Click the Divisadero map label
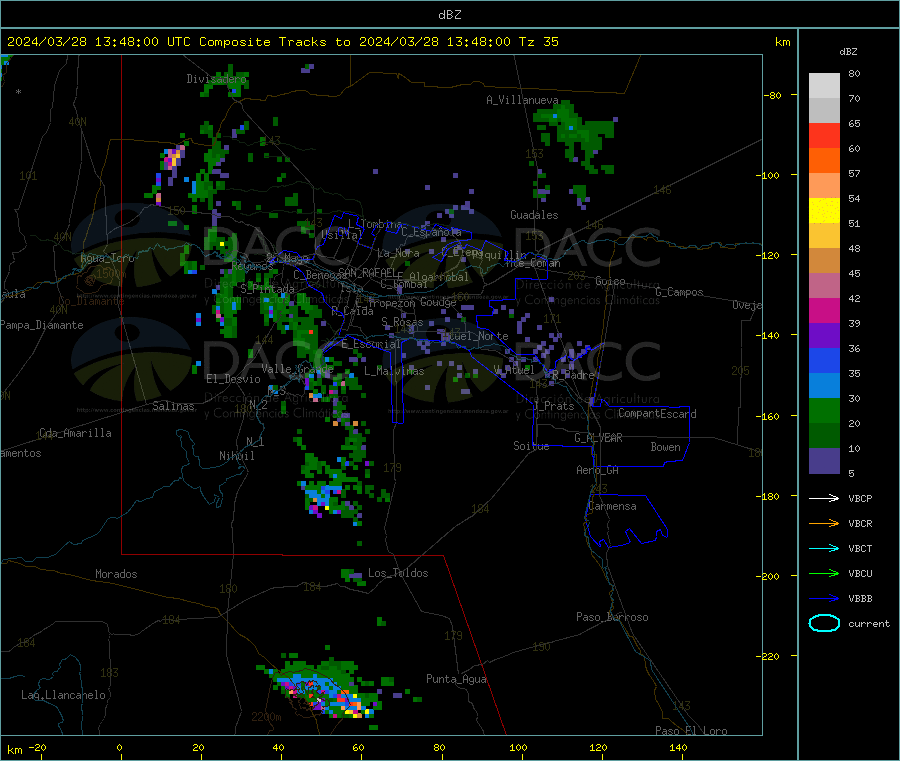 216,79
